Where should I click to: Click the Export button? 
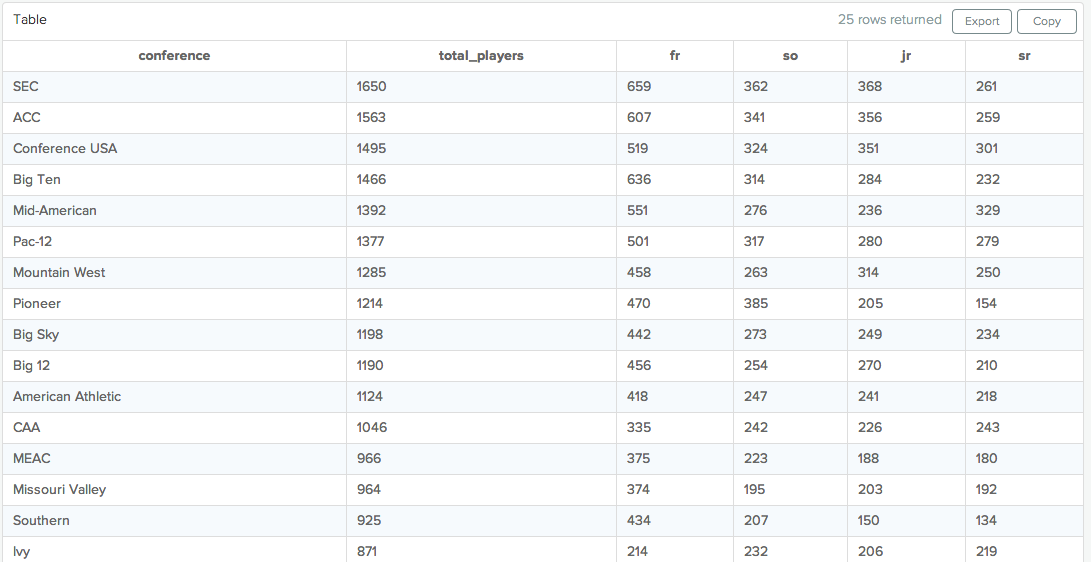coord(981,21)
